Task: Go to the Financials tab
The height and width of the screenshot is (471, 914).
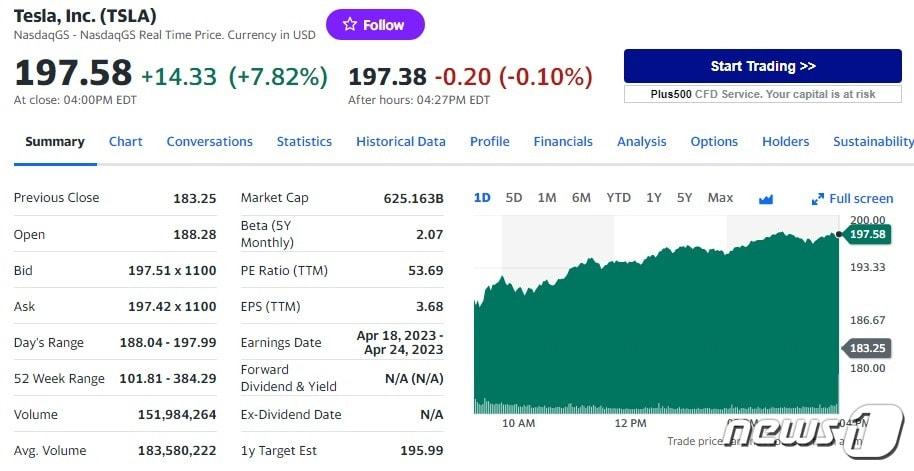Action: click(x=563, y=142)
